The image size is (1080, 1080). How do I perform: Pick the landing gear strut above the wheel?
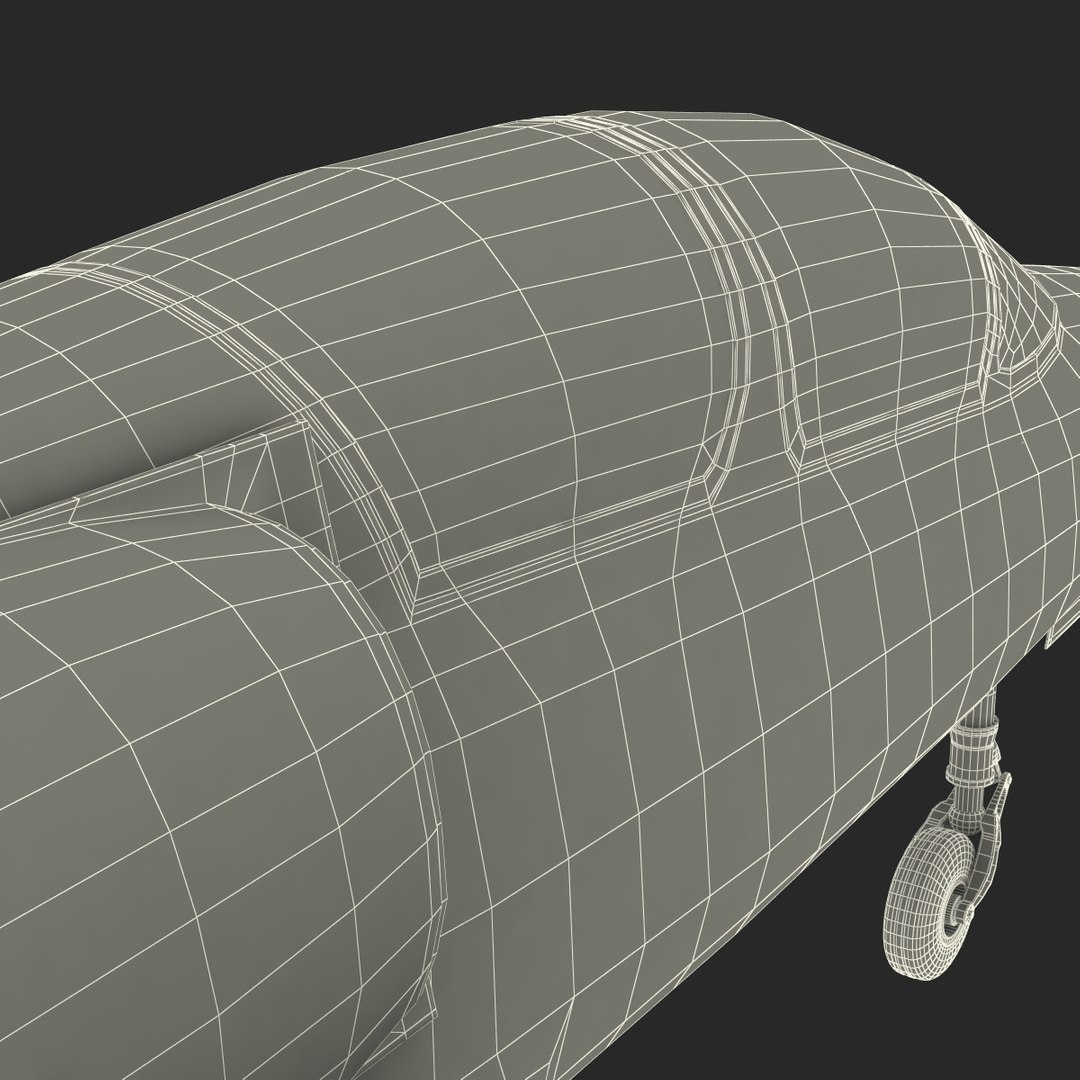point(976,759)
